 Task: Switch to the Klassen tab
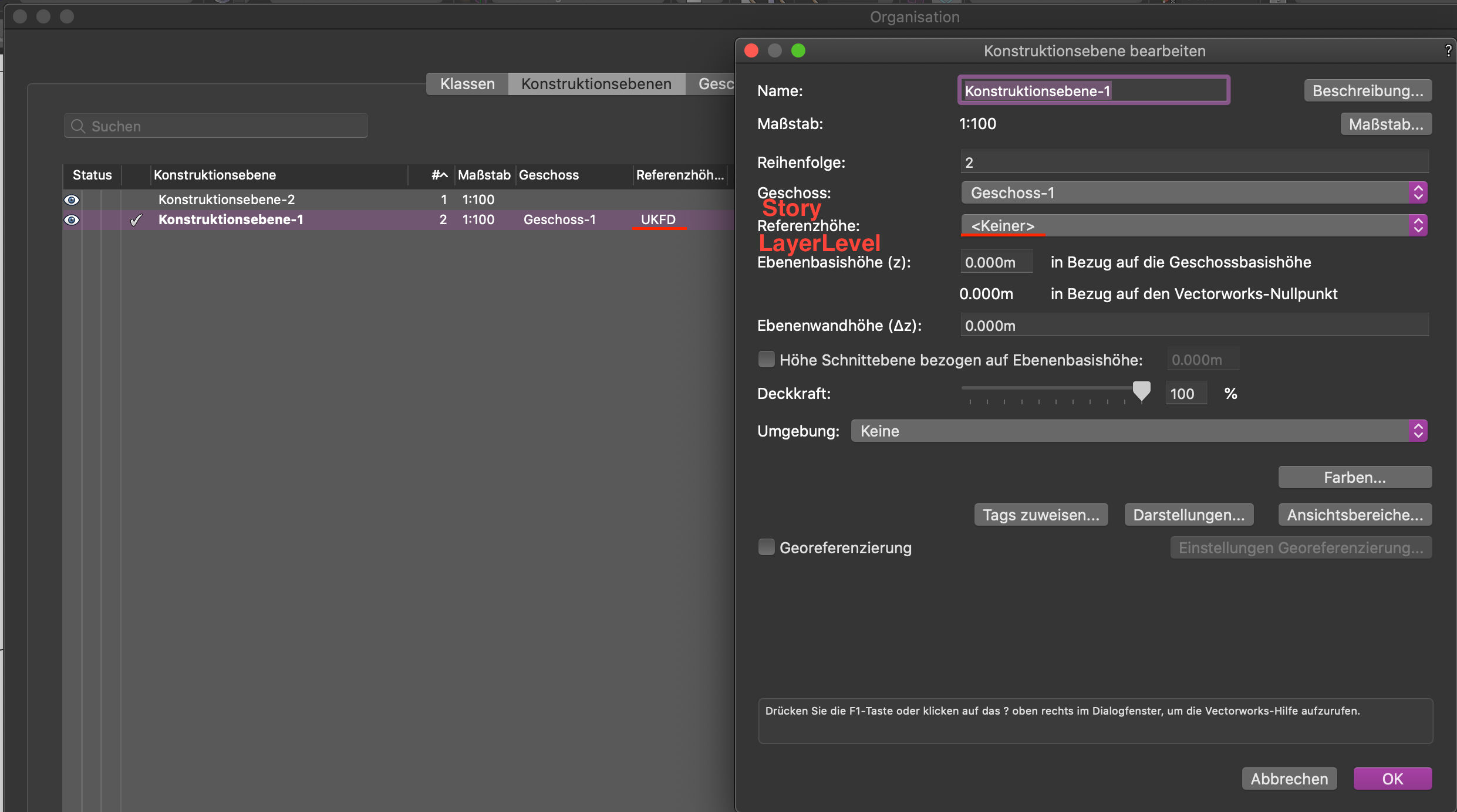coord(467,84)
